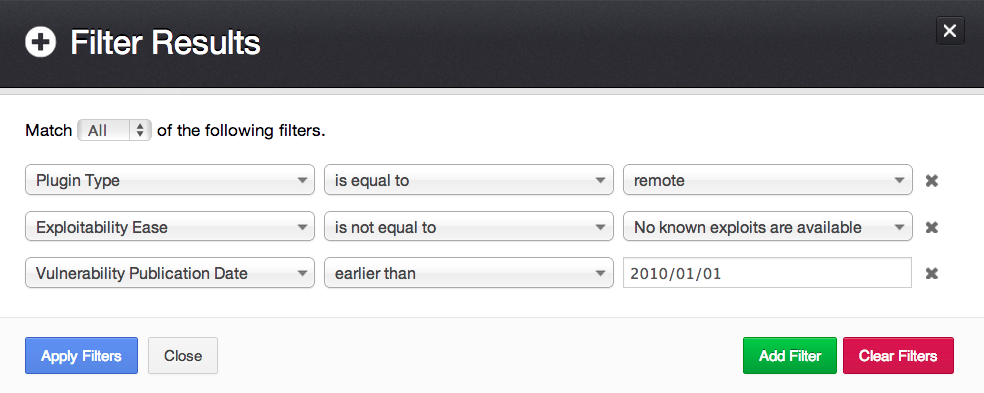This screenshot has height=393, width=984.
Task: Delete the Vulnerability Publication Date filter row
Action: [x=932, y=273]
